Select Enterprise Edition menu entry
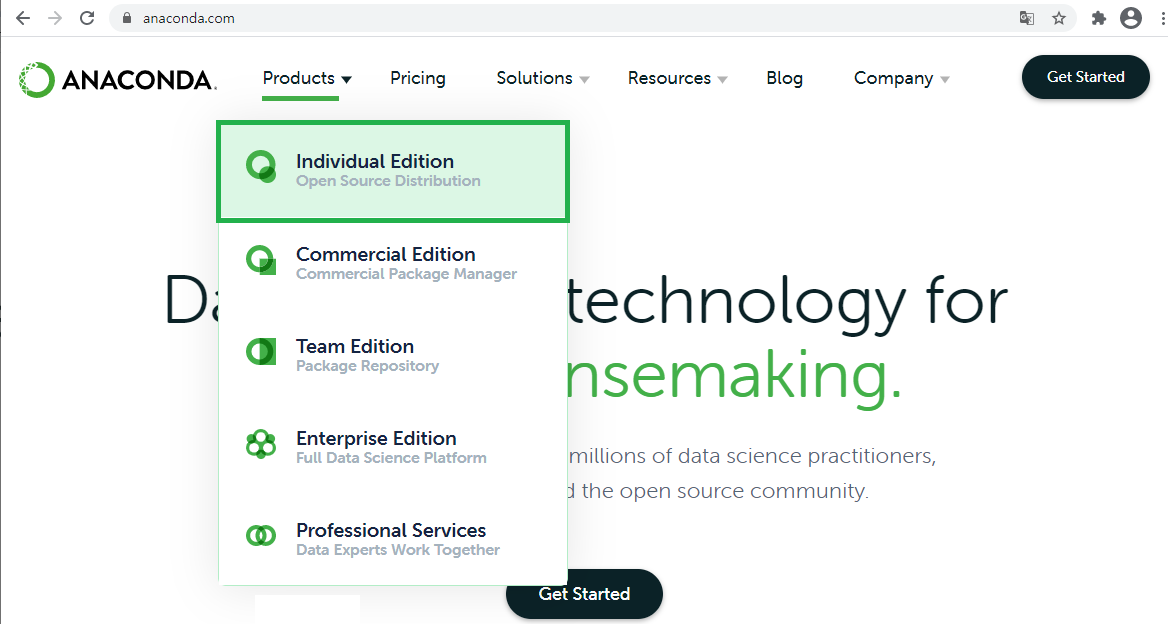The width and height of the screenshot is (1168, 624). point(393,447)
